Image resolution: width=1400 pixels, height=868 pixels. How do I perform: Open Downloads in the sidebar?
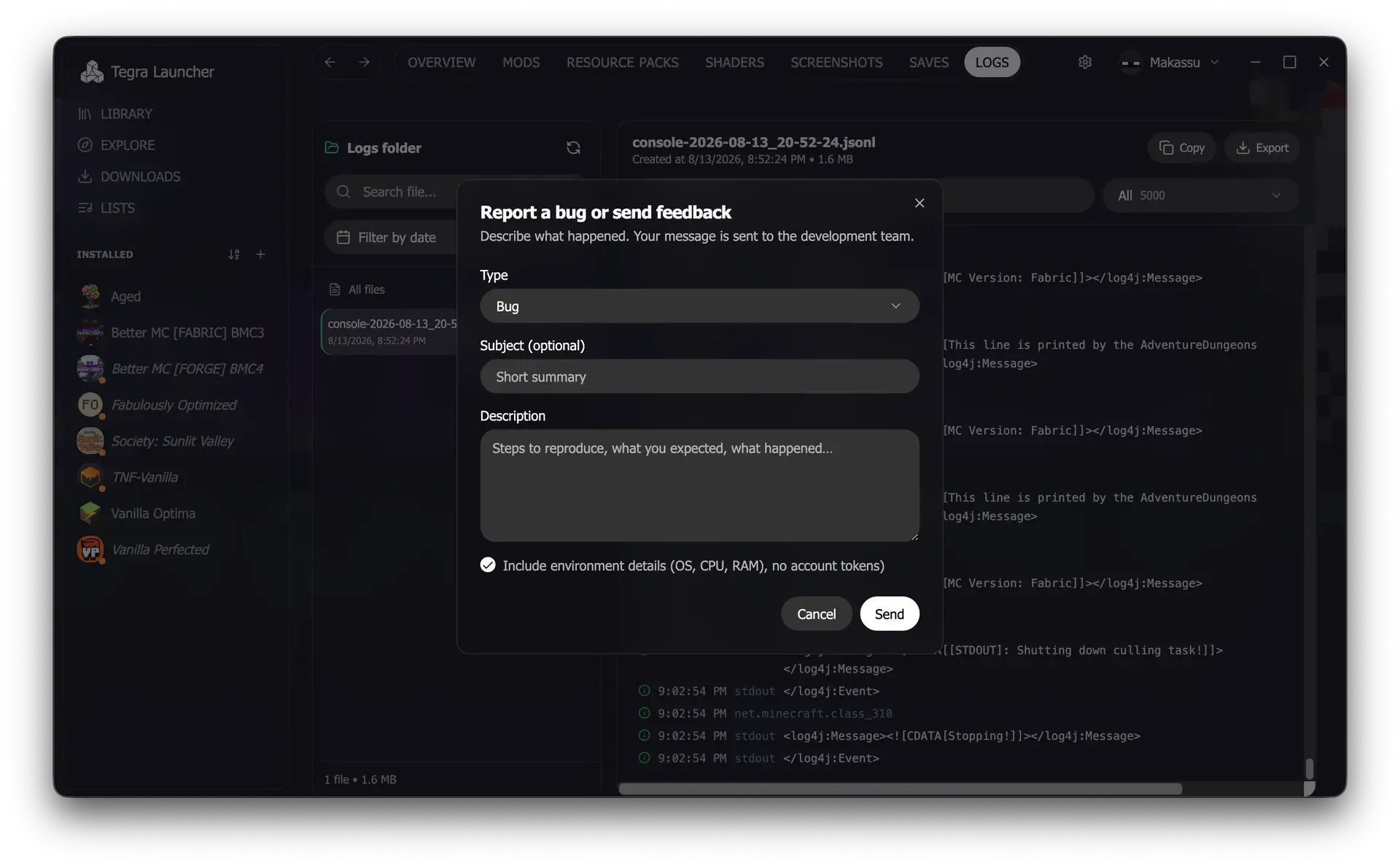pyautogui.click(x=129, y=177)
